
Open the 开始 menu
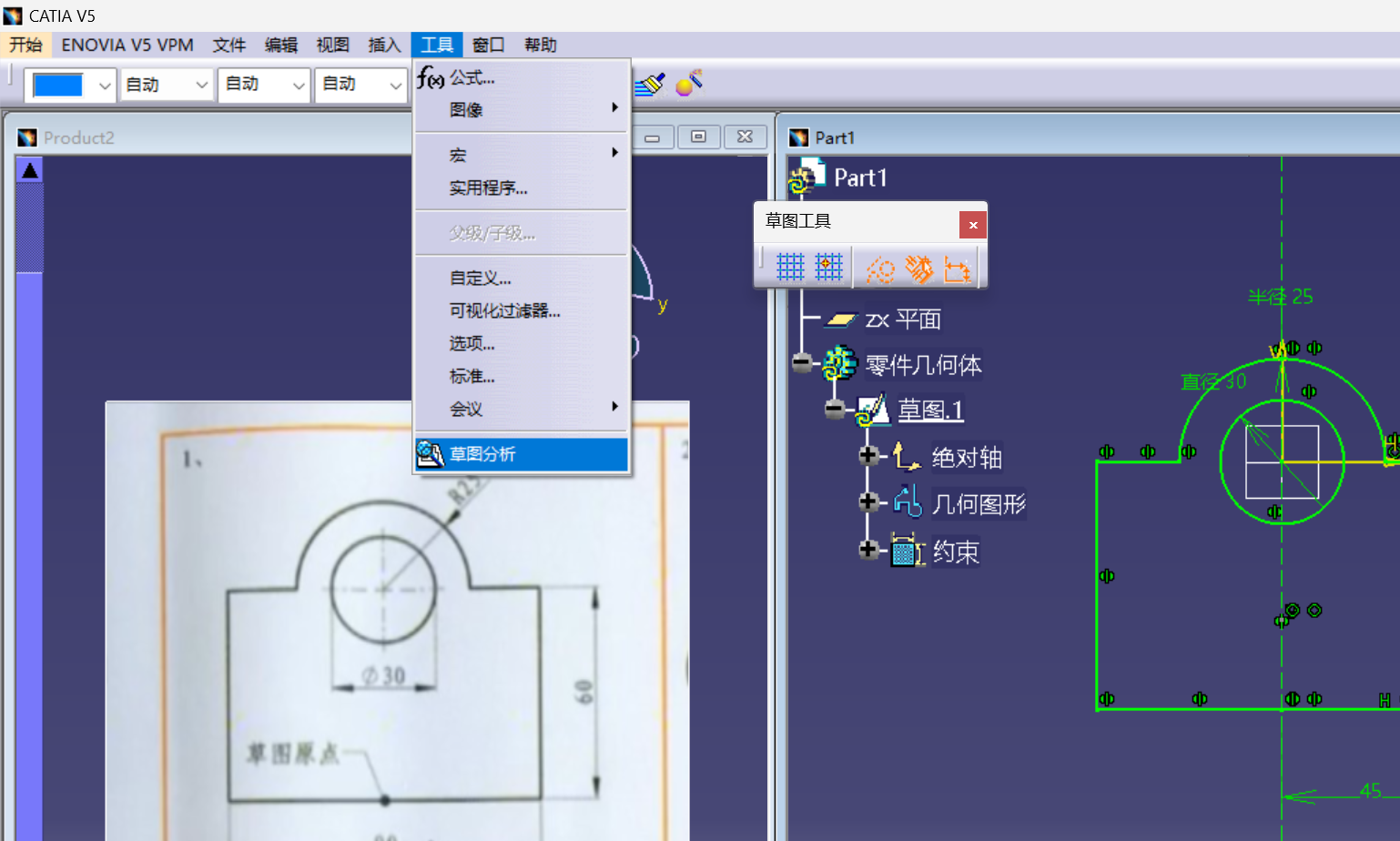25,45
